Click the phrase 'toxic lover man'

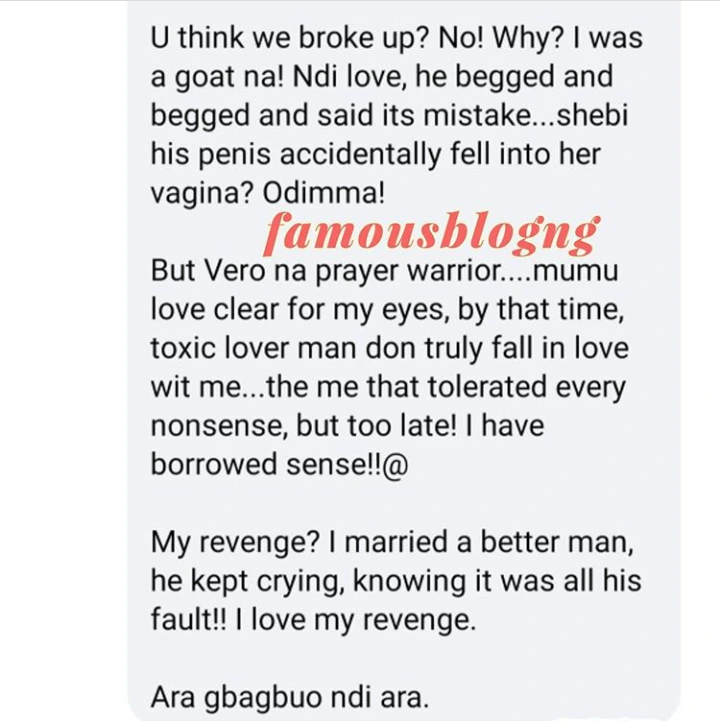tap(254, 348)
